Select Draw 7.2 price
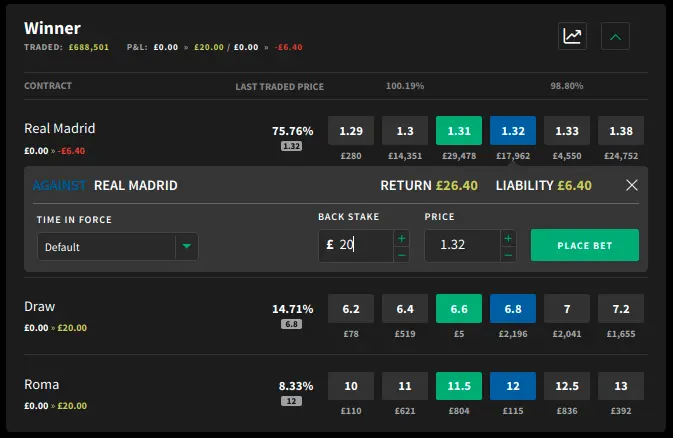 click(x=621, y=309)
